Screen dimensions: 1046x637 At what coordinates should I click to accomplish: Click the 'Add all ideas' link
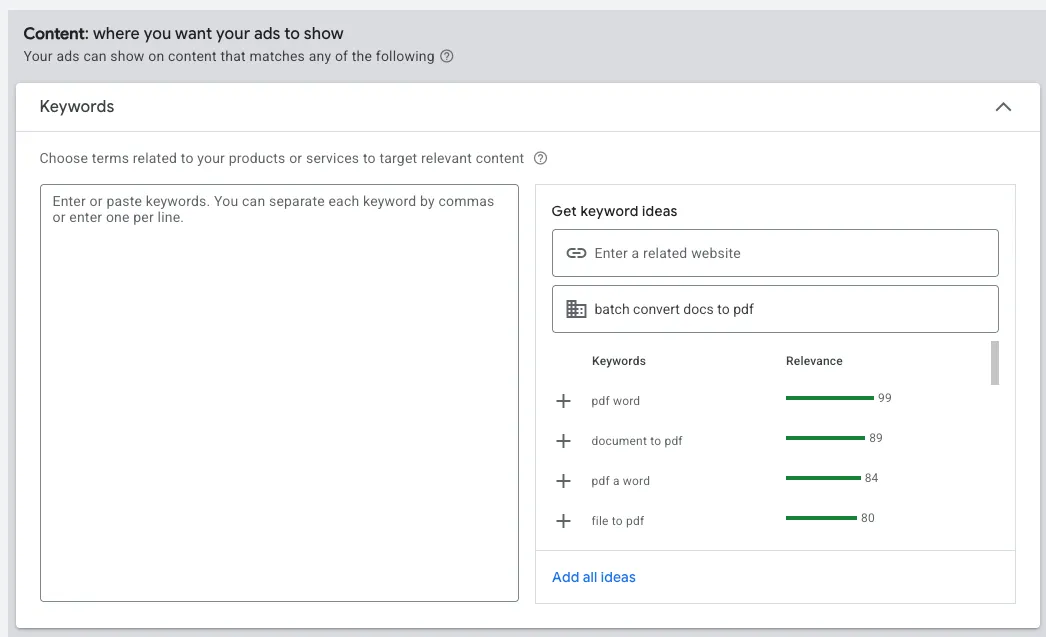[x=594, y=577]
